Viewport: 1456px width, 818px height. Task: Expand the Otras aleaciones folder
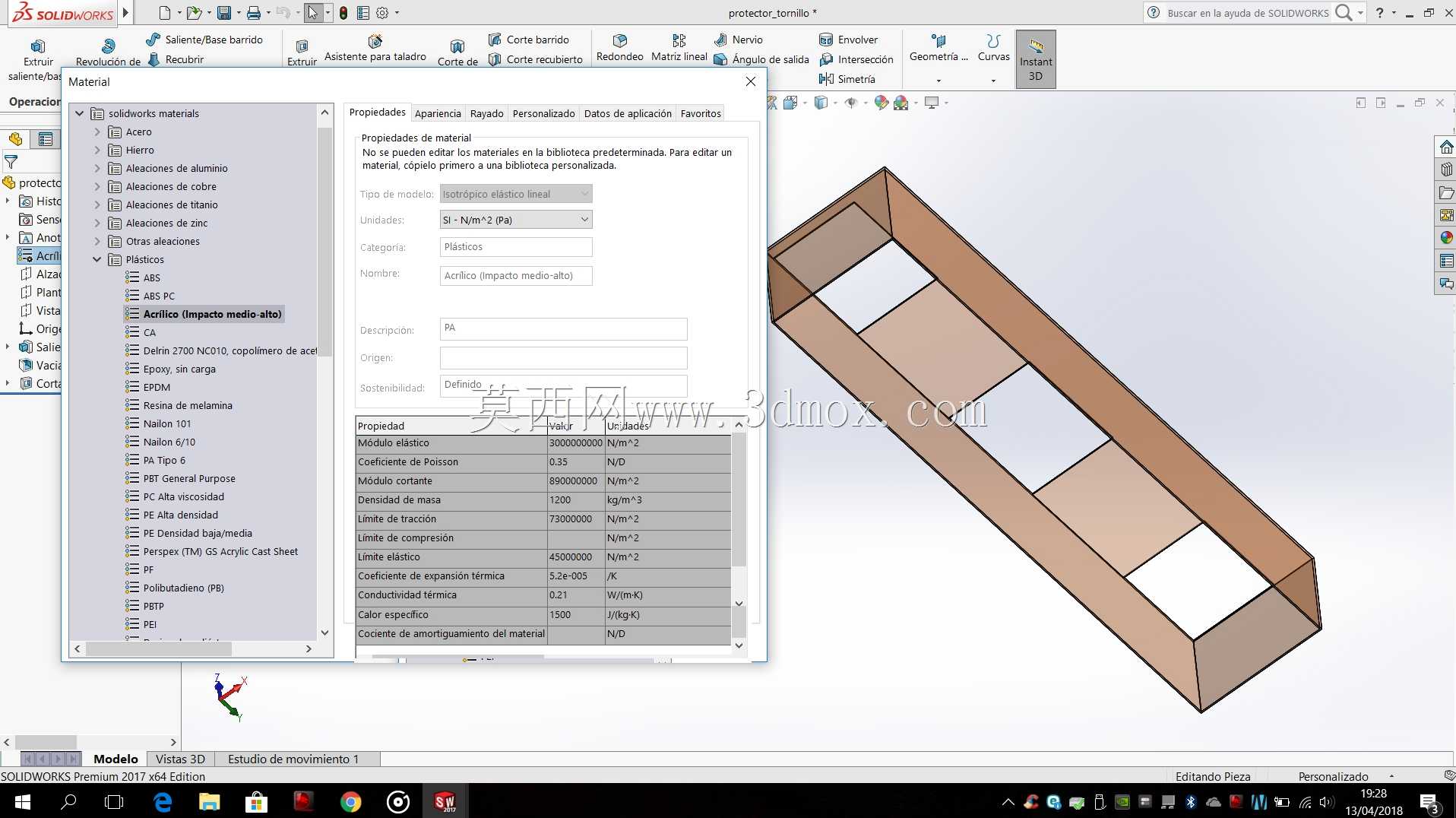tap(97, 241)
